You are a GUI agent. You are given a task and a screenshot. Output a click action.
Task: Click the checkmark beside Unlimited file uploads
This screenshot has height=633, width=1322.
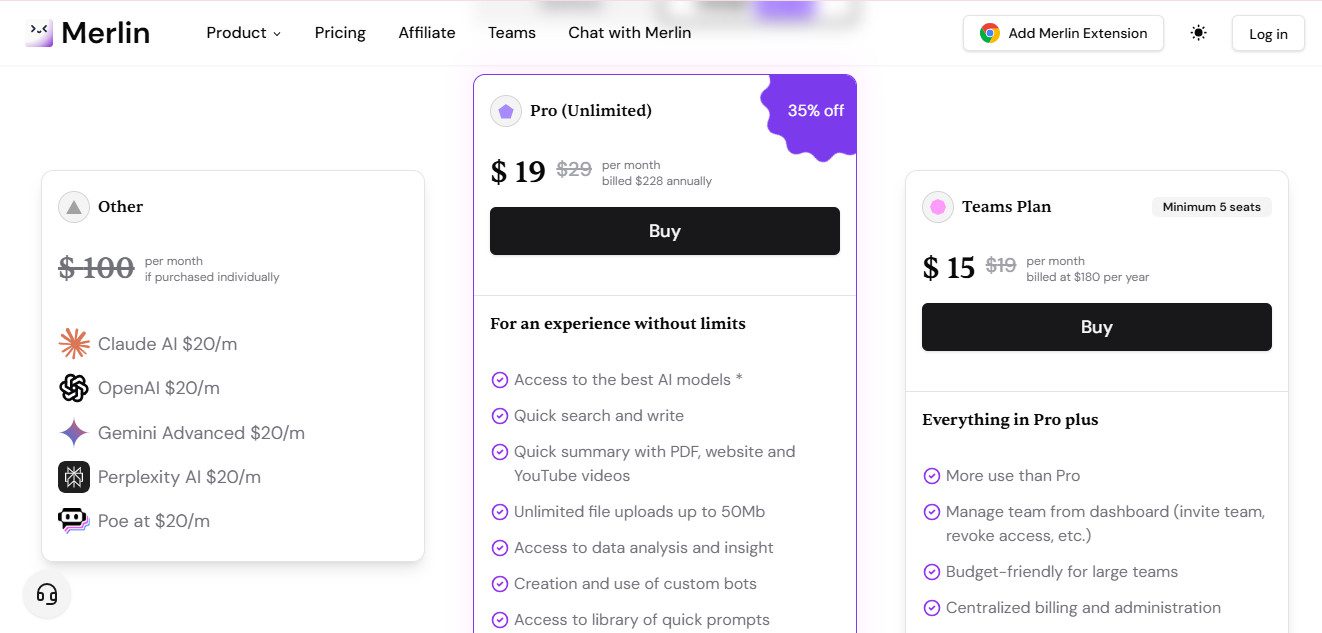click(500, 511)
